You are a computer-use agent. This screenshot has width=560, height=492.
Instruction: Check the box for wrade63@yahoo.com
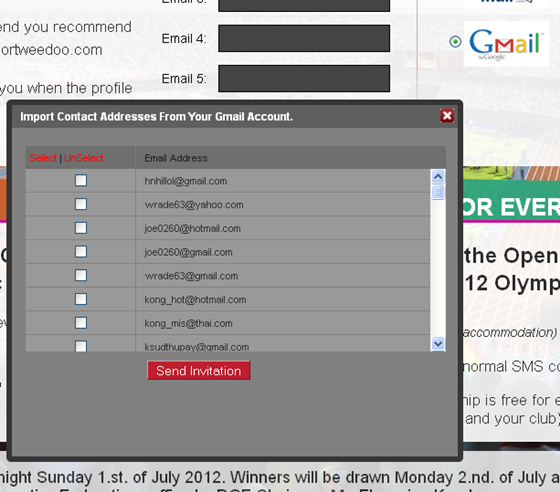(x=81, y=204)
